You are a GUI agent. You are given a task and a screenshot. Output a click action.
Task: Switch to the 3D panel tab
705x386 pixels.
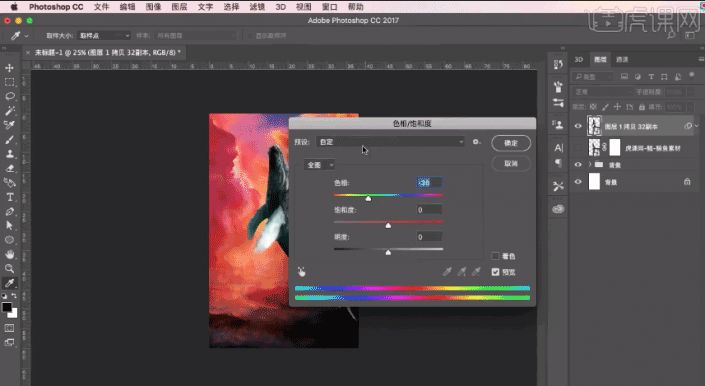[x=579, y=59]
